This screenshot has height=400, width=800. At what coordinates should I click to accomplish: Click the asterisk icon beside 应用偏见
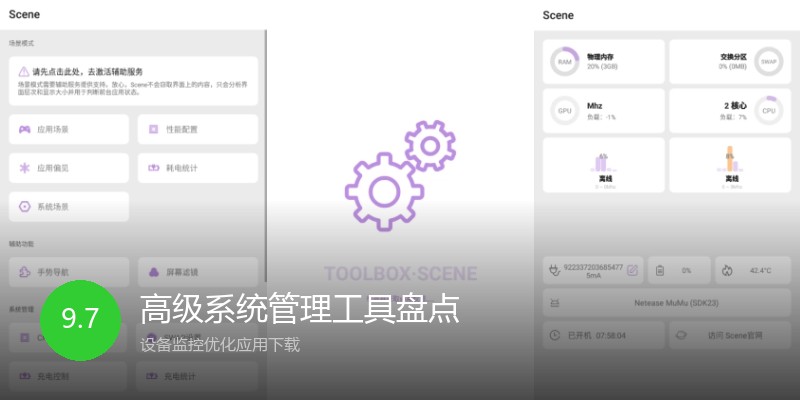[x=24, y=168]
